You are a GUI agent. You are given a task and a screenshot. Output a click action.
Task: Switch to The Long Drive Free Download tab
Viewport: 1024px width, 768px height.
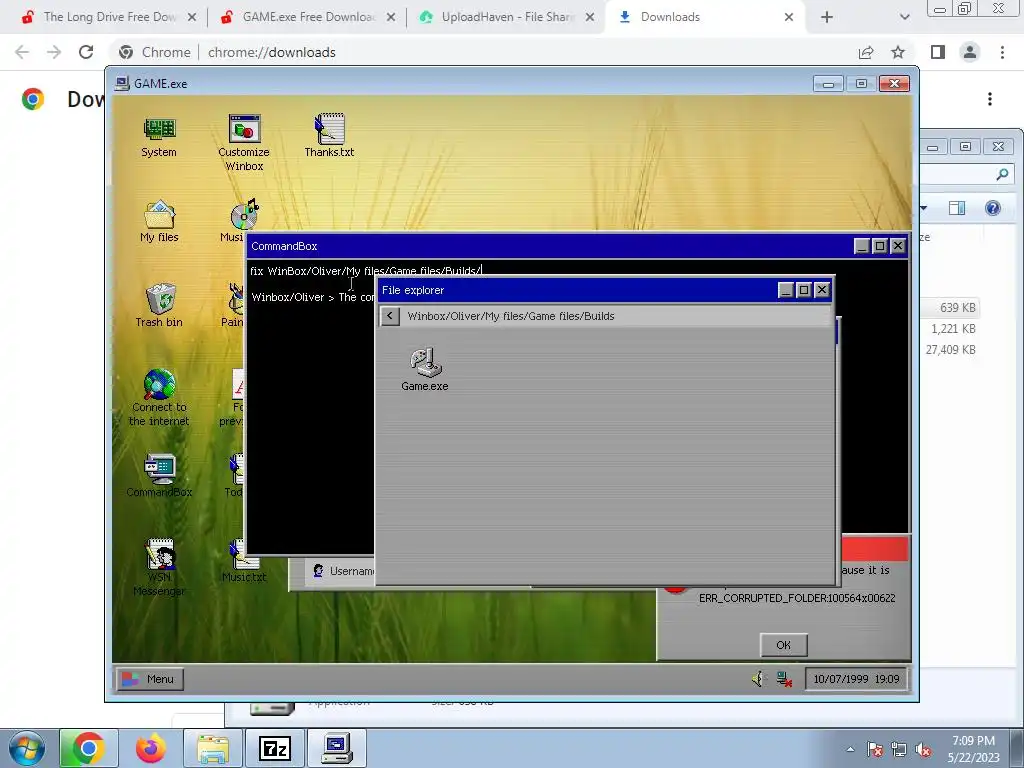[108, 17]
